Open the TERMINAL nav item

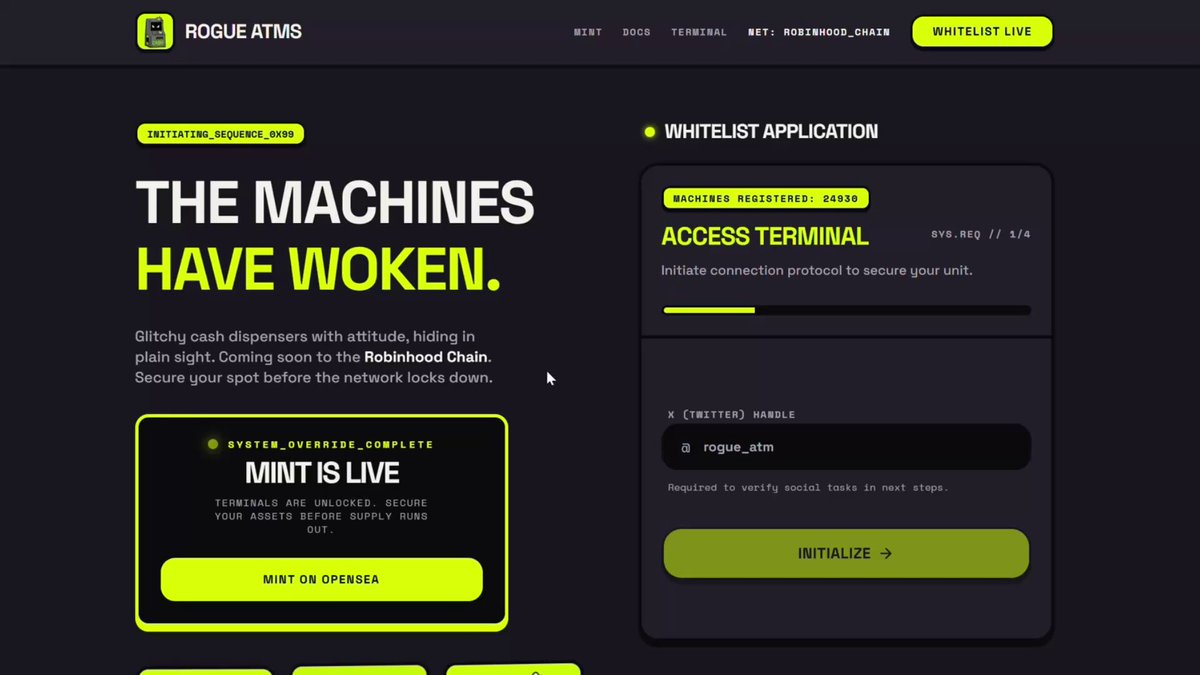pos(699,32)
